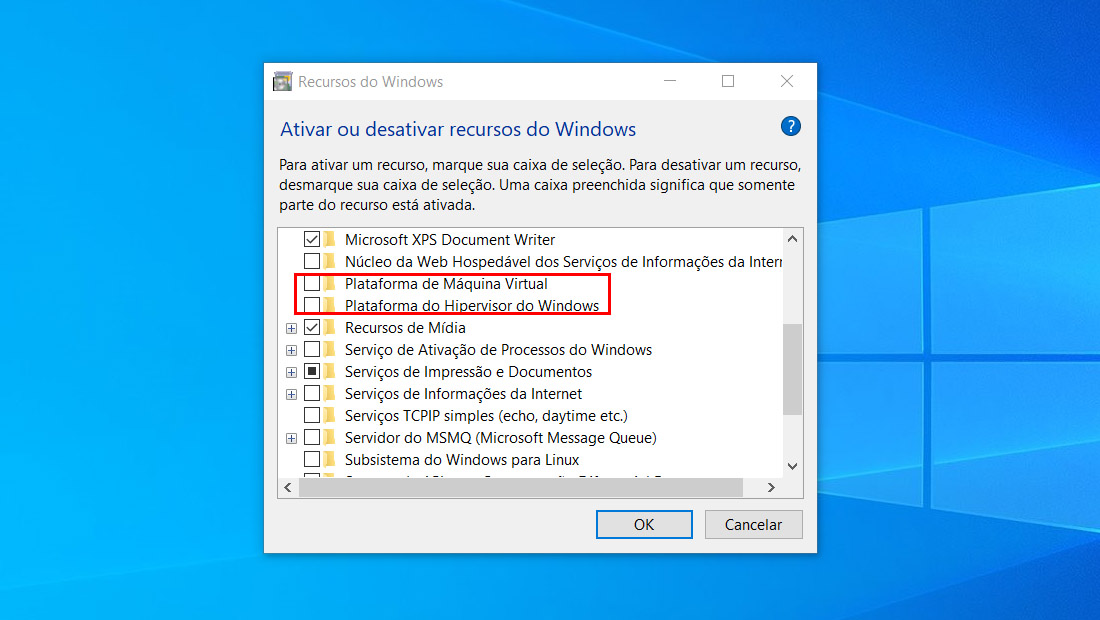
Task: Select Serviços TCPIP simples label
Action: tap(486, 415)
